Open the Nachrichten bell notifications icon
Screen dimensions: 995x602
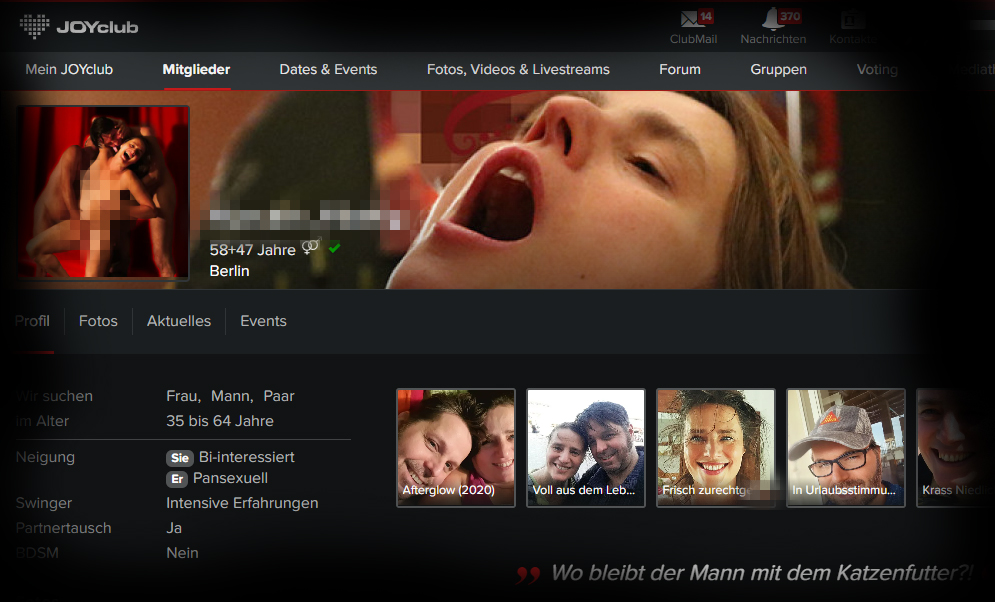pyautogui.click(x=772, y=19)
